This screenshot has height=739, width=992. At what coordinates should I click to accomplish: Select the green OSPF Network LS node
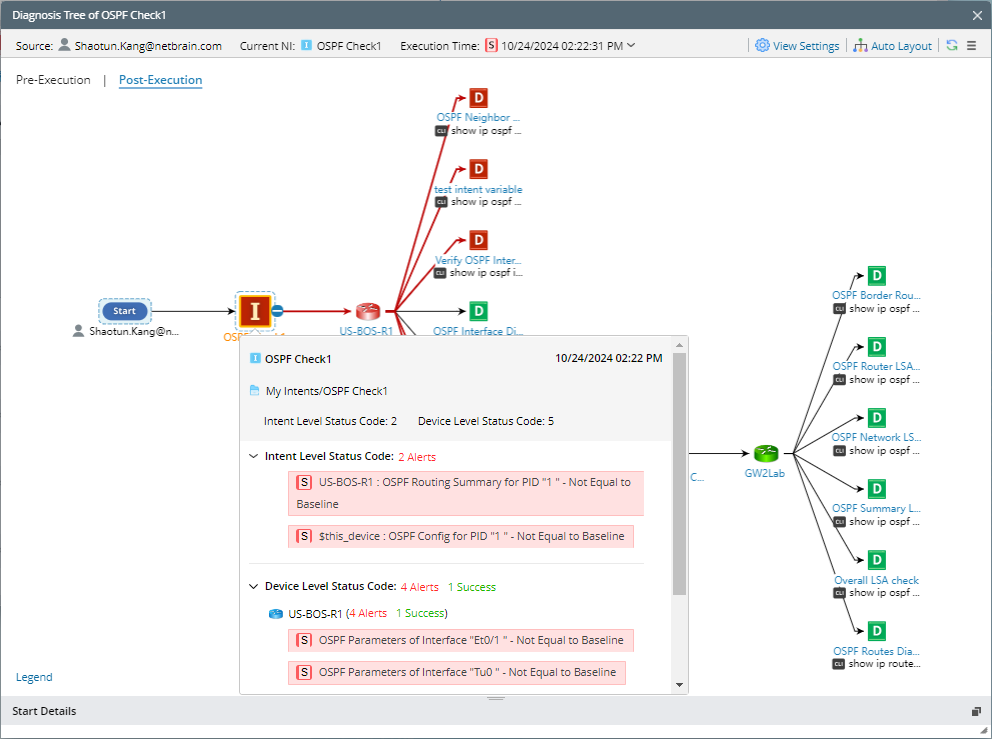[x=876, y=417]
